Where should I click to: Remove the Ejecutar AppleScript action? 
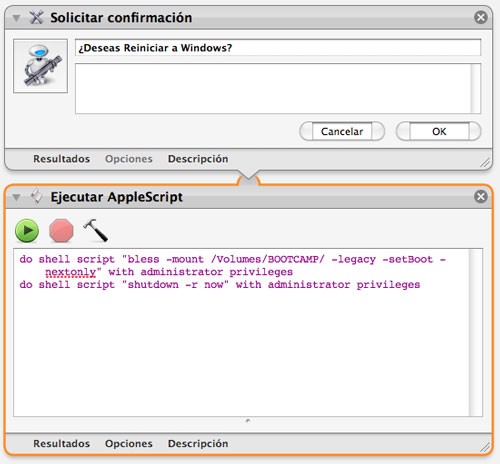[x=481, y=197]
